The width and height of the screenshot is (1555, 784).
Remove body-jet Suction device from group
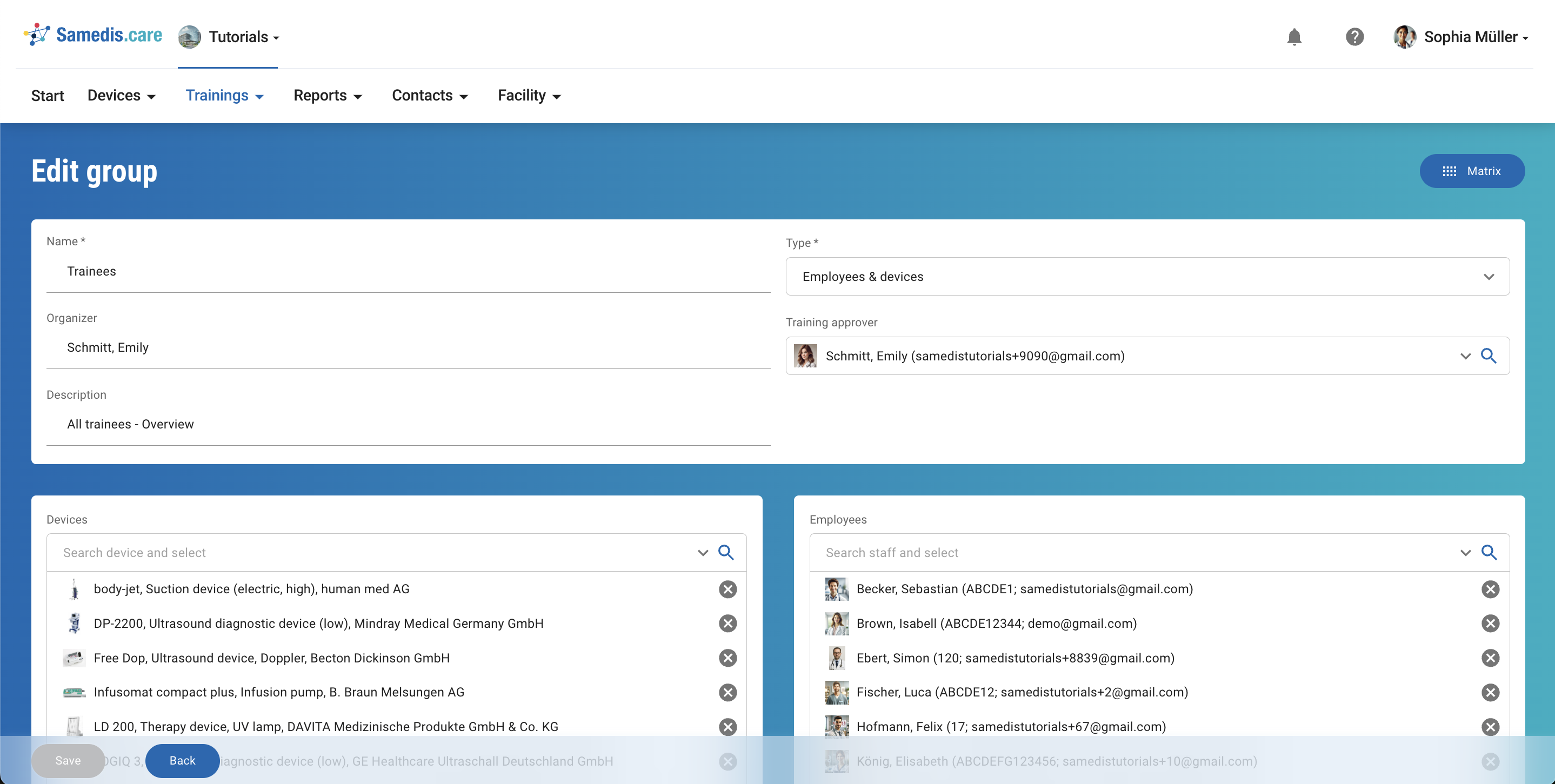tap(728, 589)
